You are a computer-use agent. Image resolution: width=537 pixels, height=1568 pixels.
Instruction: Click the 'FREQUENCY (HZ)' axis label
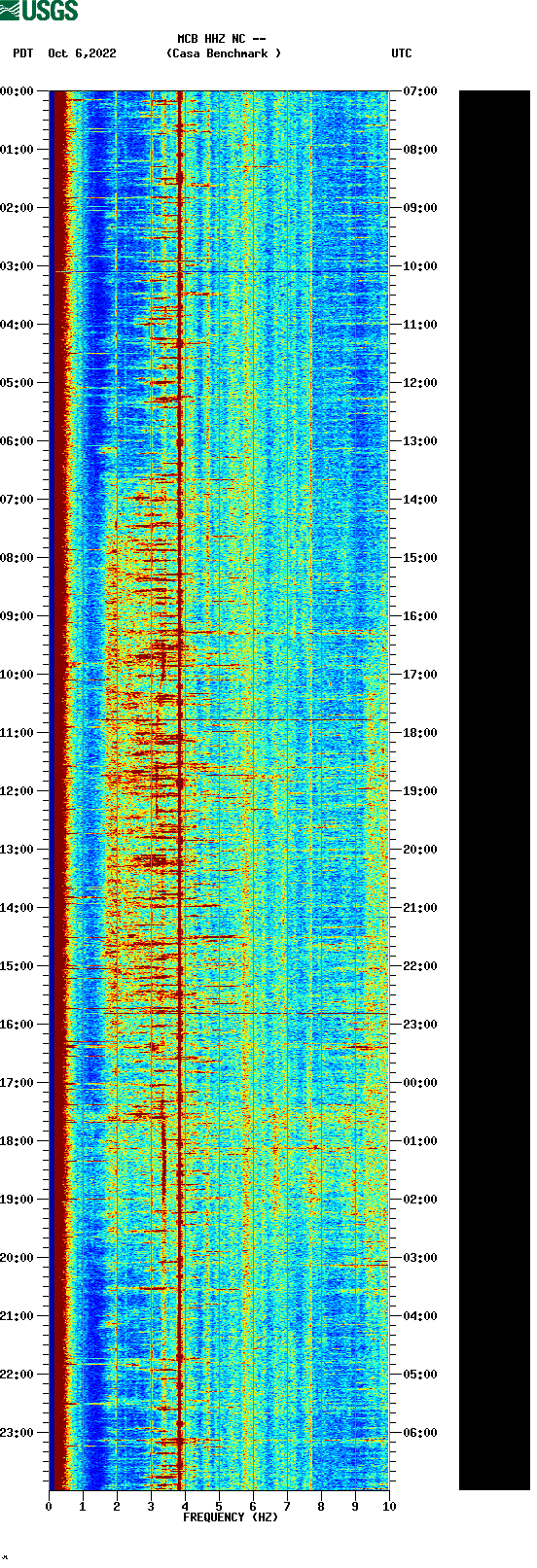pyautogui.click(x=231, y=1517)
